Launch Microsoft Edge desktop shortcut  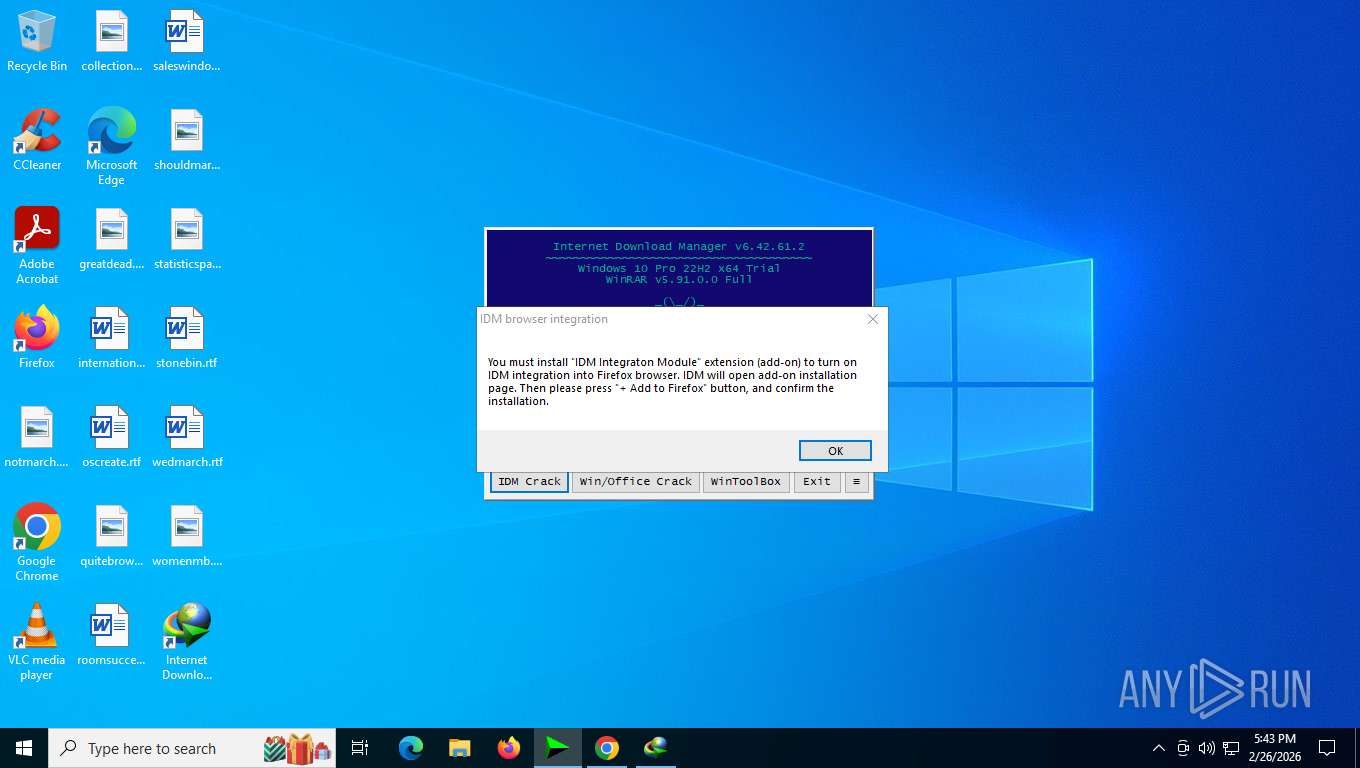click(x=111, y=147)
